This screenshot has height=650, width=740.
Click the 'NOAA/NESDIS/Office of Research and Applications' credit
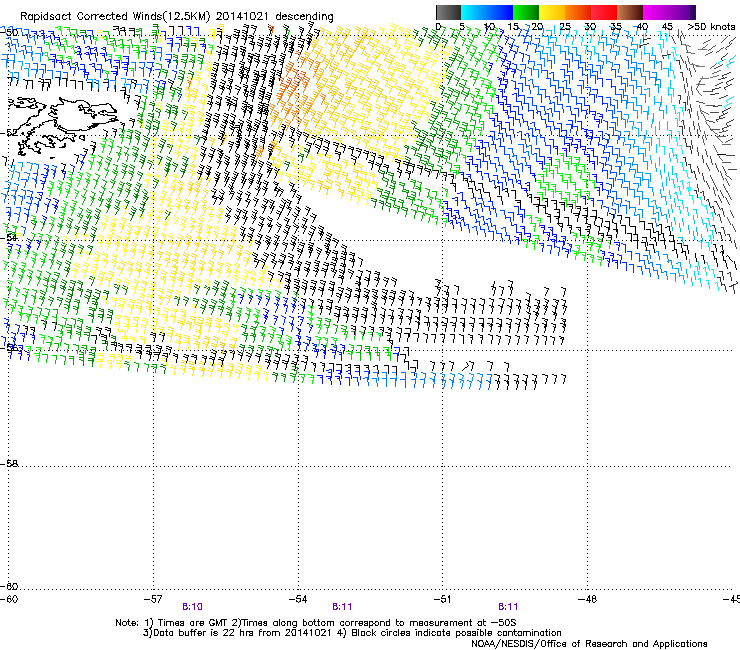589,644
